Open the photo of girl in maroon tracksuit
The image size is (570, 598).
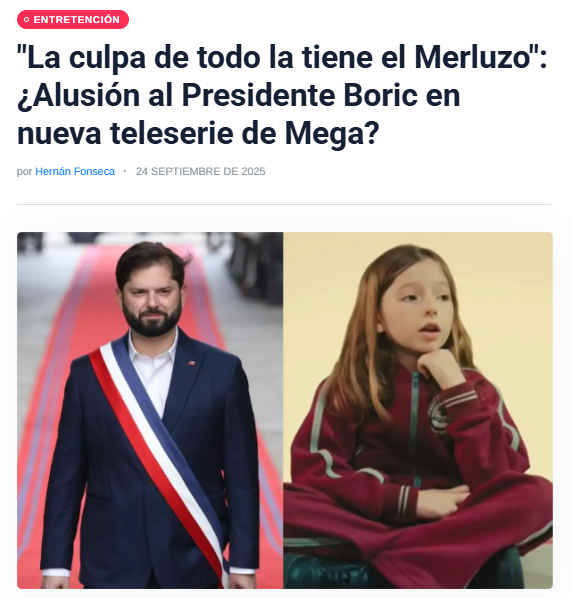click(x=418, y=410)
